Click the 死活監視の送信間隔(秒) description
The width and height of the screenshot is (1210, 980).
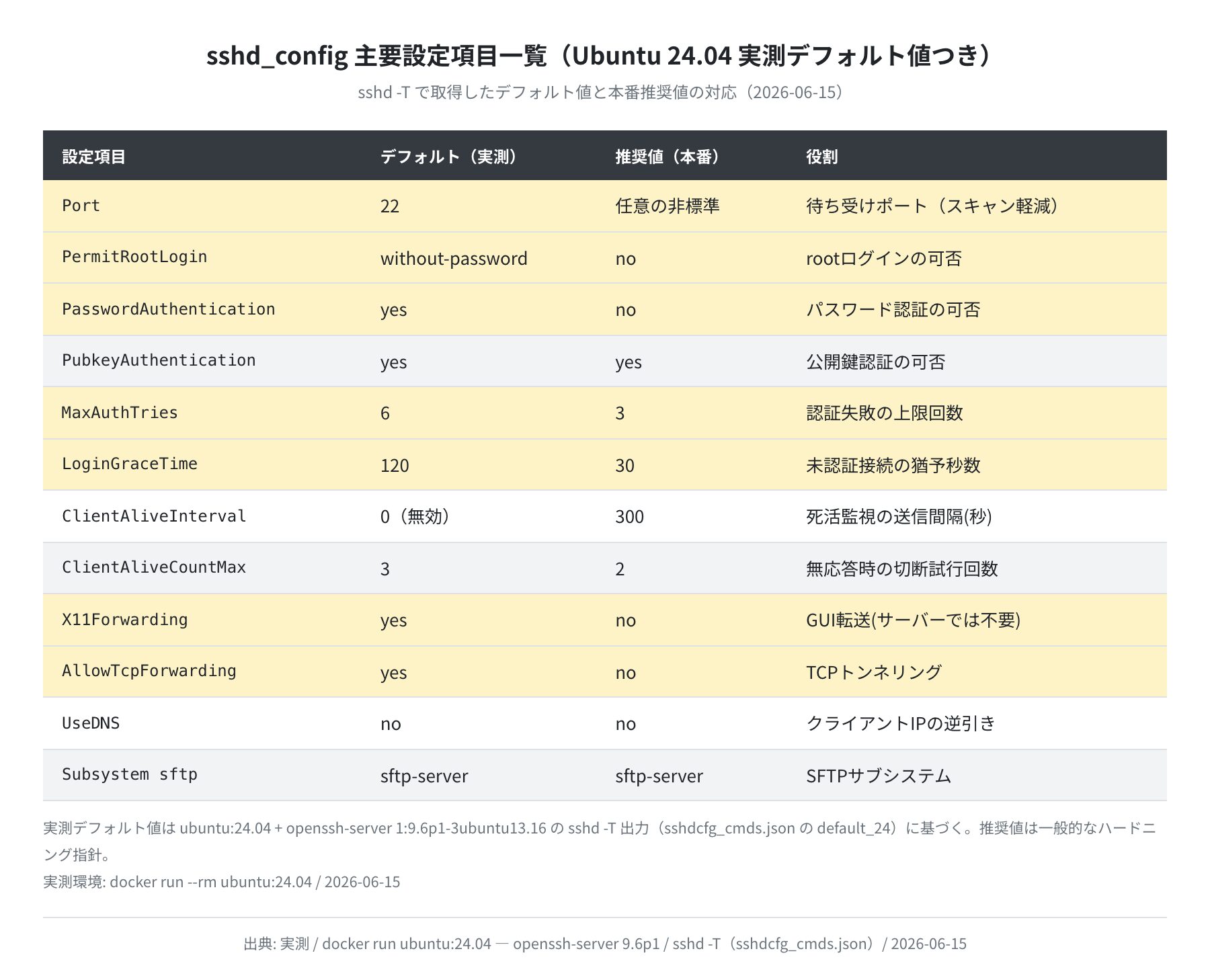pyautogui.click(x=899, y=516)
